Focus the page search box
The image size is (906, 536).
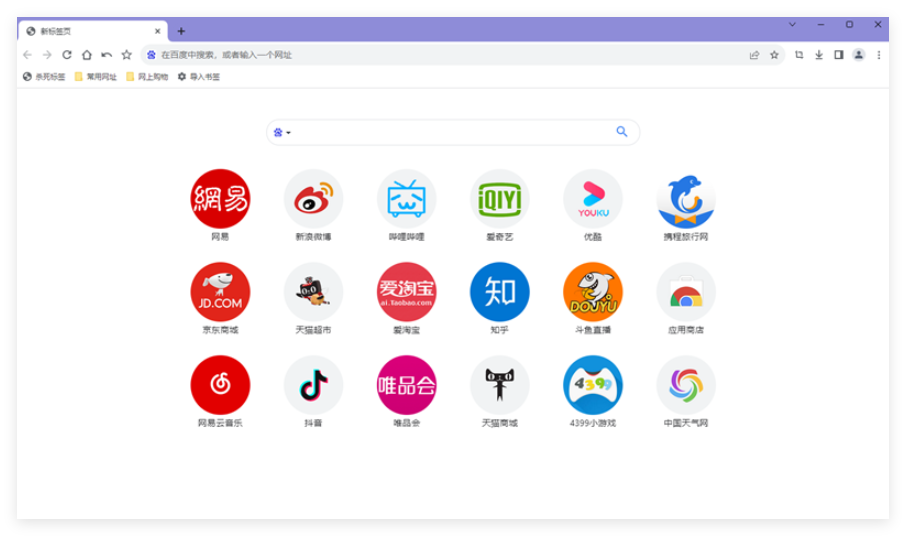452,132
